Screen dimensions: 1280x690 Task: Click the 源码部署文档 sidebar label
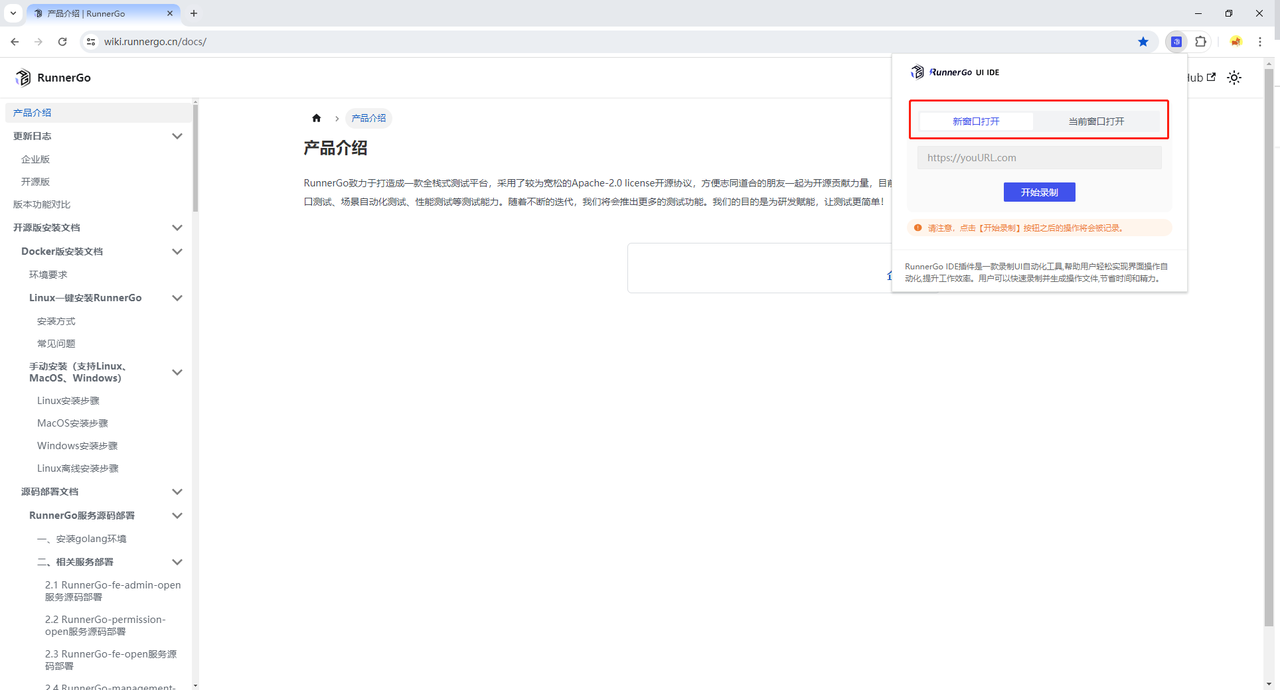click(50, 492)
